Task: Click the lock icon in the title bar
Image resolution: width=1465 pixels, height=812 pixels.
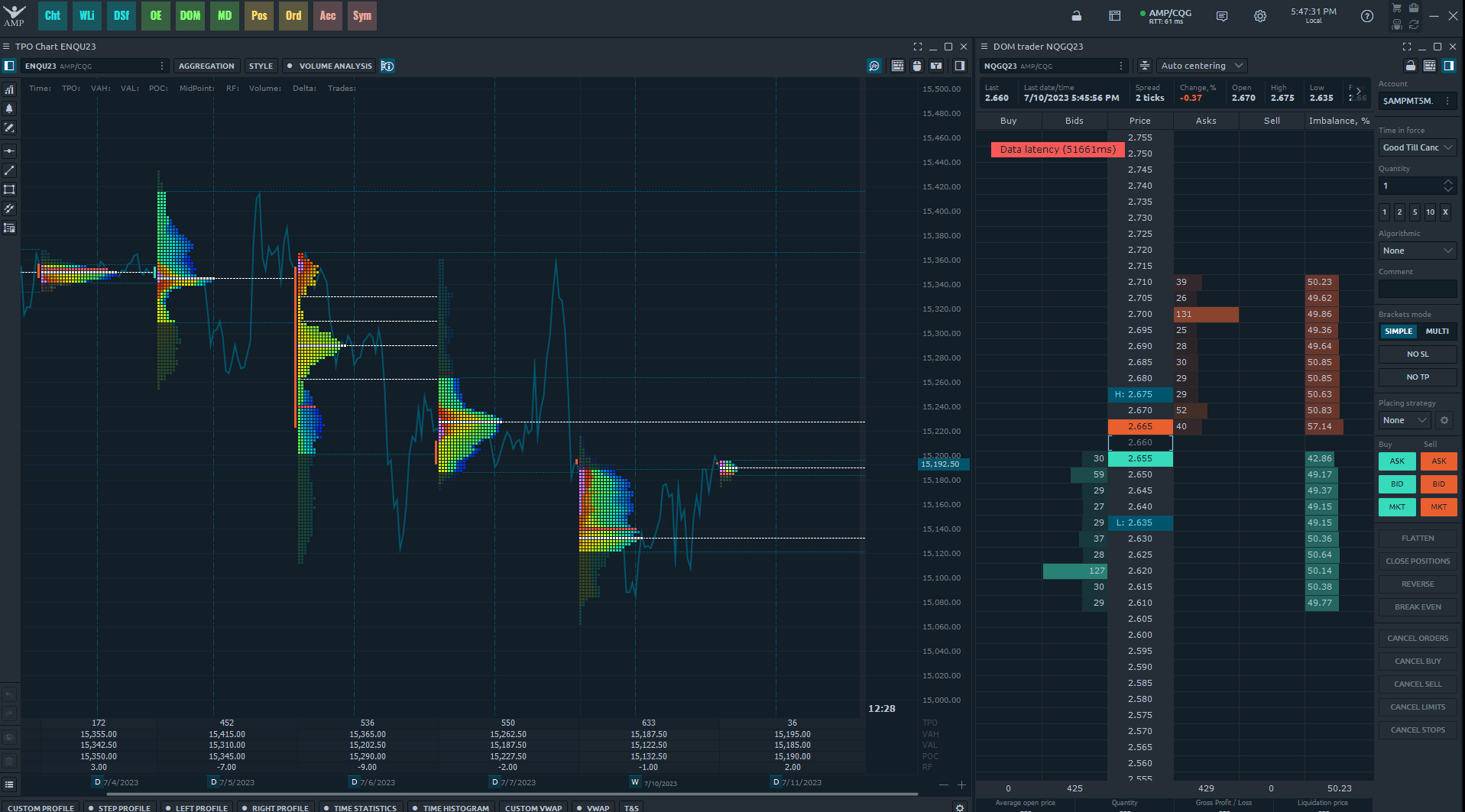Action: pos(1076,15)
